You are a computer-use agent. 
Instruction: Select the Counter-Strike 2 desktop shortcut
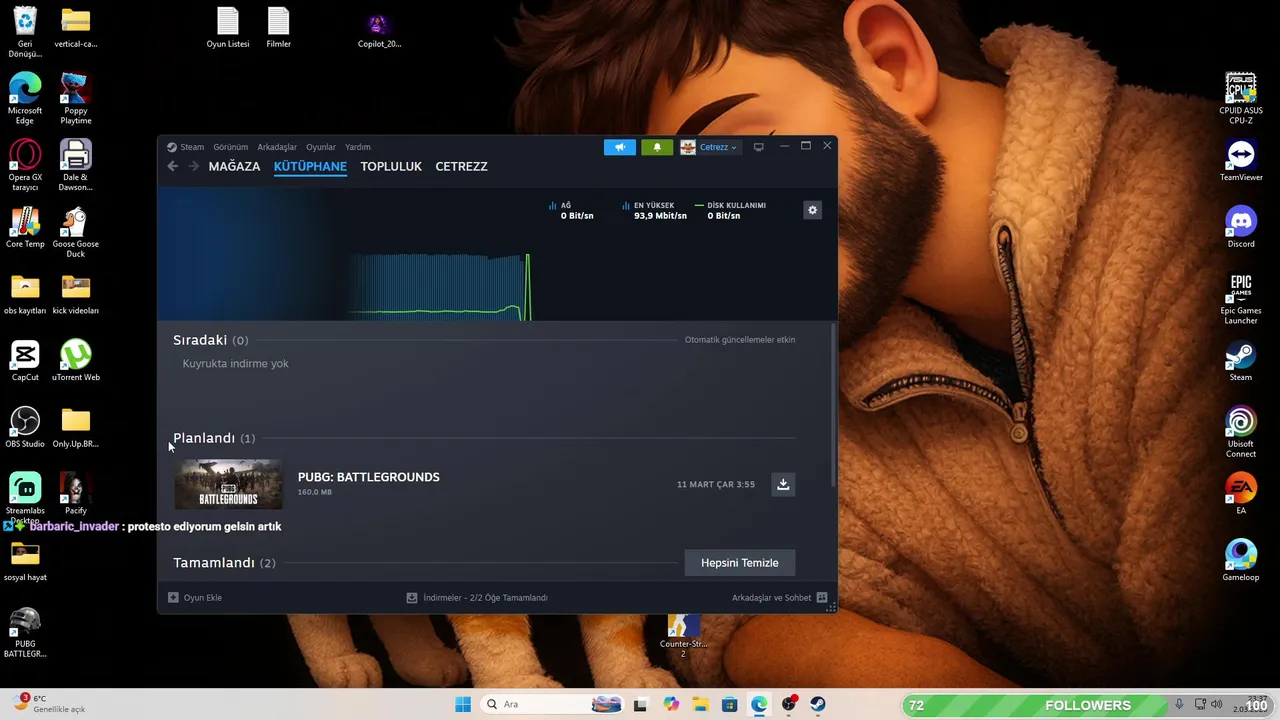coord(684,634)
